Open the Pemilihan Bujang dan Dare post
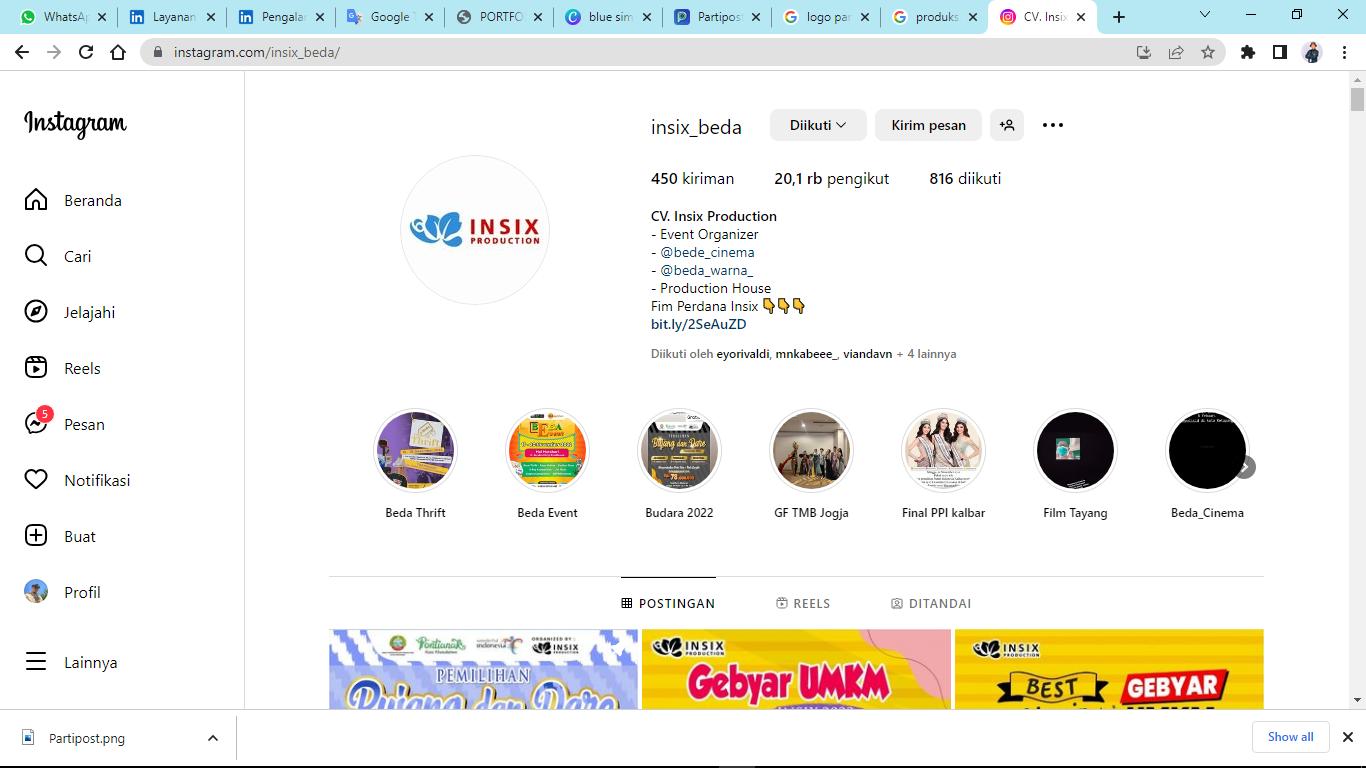Screen dimensions: 1366x768 483,669
